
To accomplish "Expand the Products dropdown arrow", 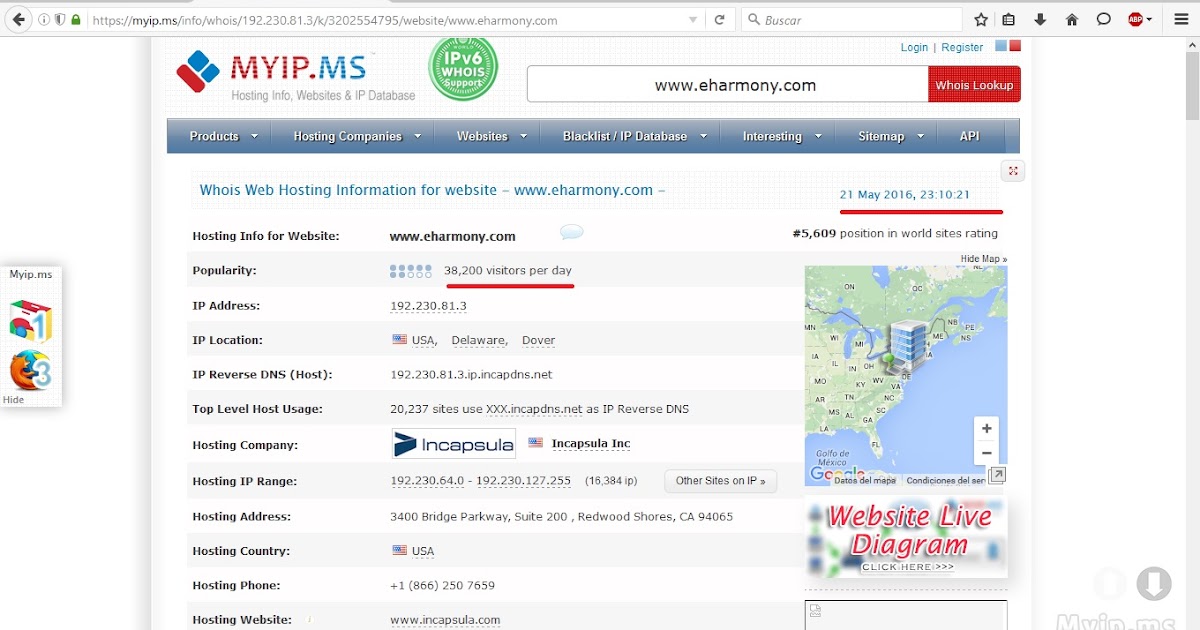I will pos(254,136).
